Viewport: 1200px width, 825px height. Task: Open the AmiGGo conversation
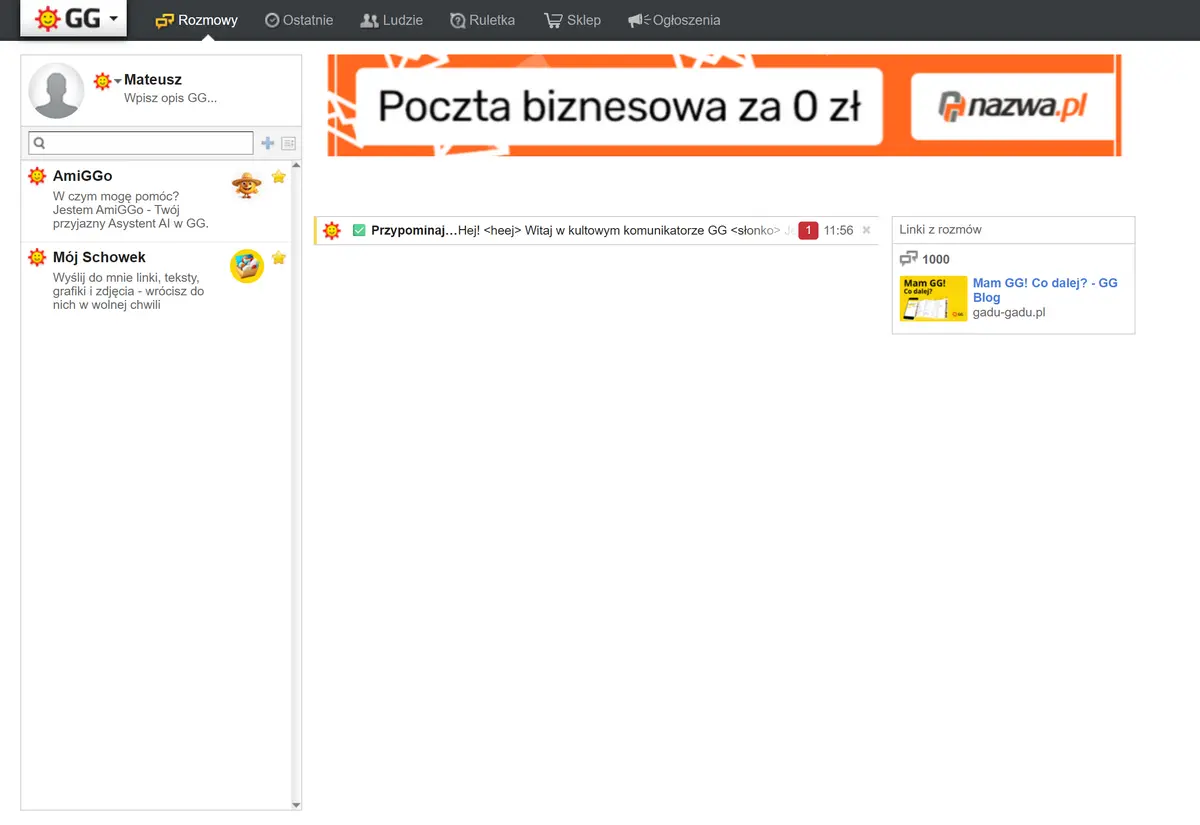tap(155, 200)
